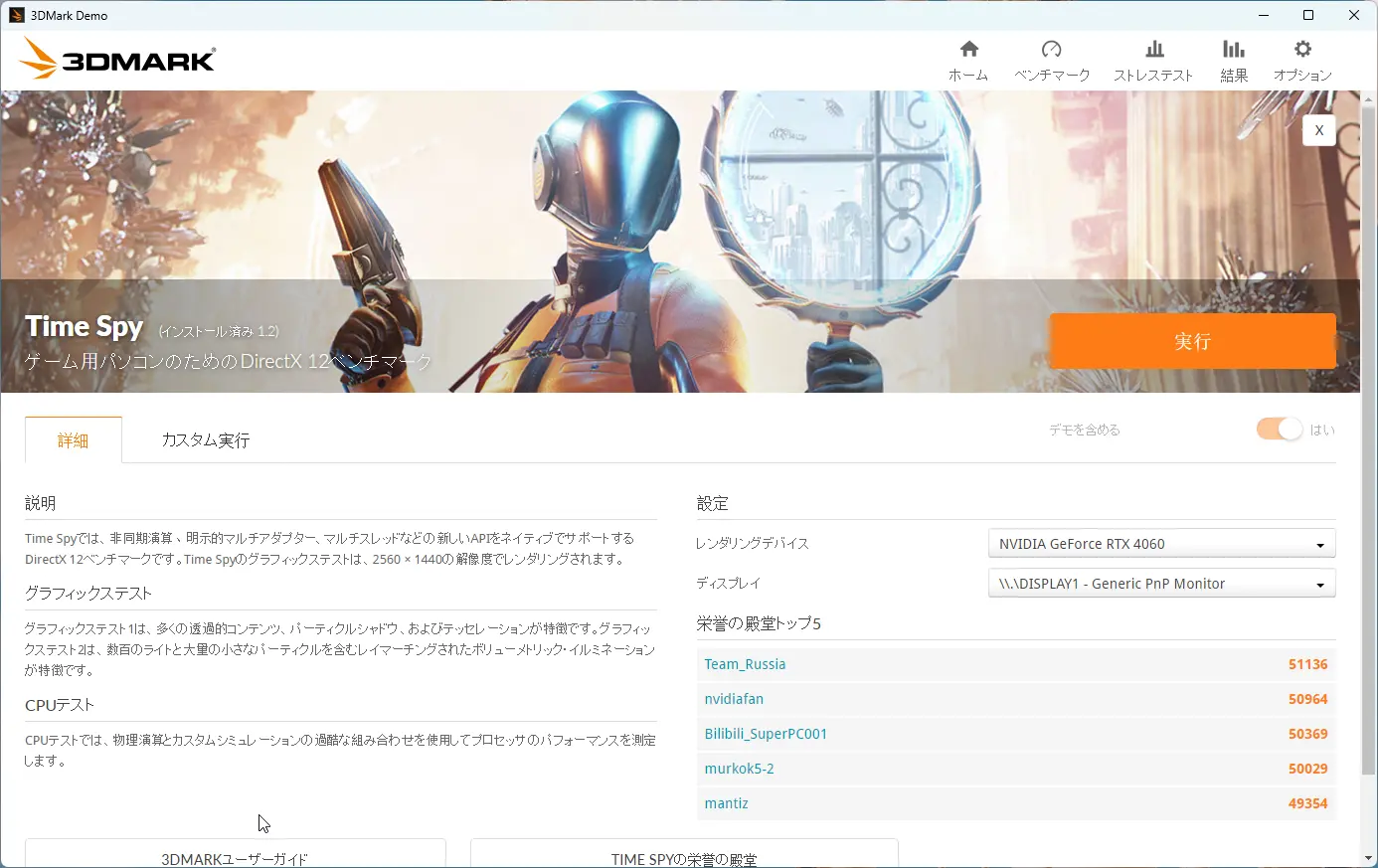Click the score 50029

1307,769
